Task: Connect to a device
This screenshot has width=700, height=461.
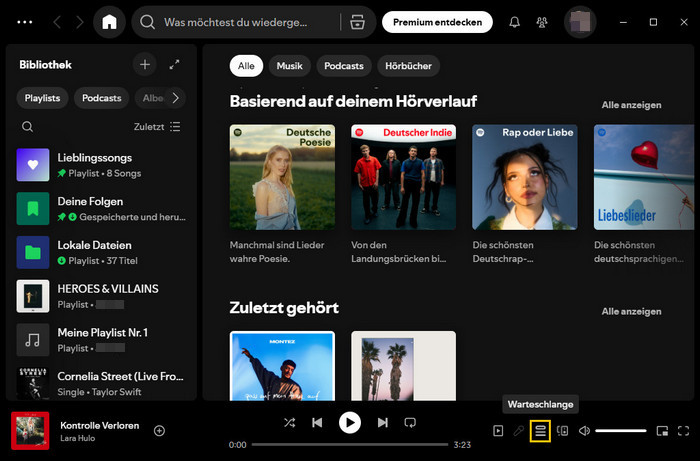Action: tap(562, 431)
